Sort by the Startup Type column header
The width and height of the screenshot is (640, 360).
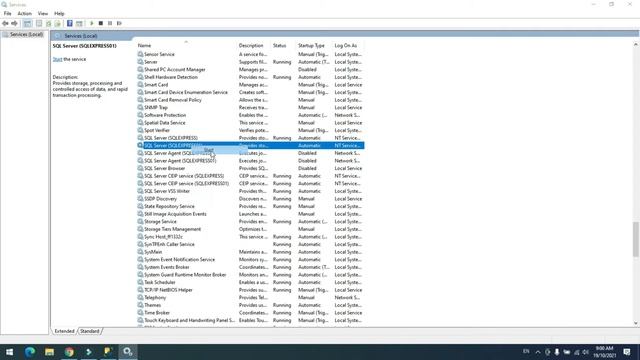(x=311, y=46)
